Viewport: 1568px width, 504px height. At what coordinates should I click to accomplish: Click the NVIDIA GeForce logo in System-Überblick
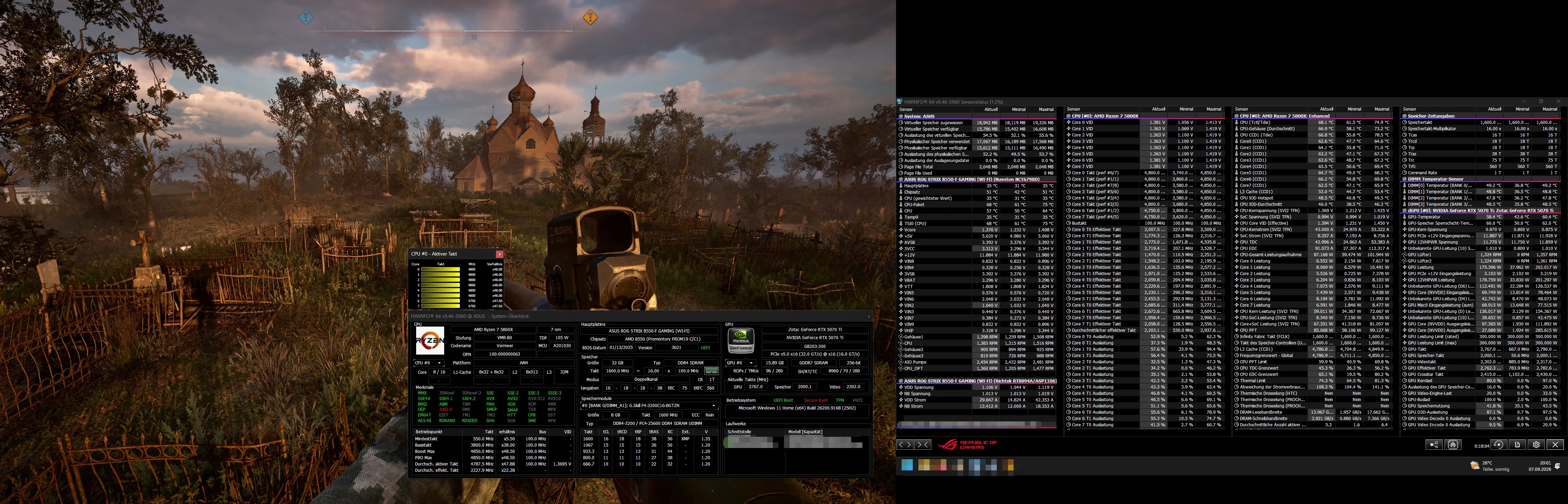pyautogui.click(x=741, y=340)
